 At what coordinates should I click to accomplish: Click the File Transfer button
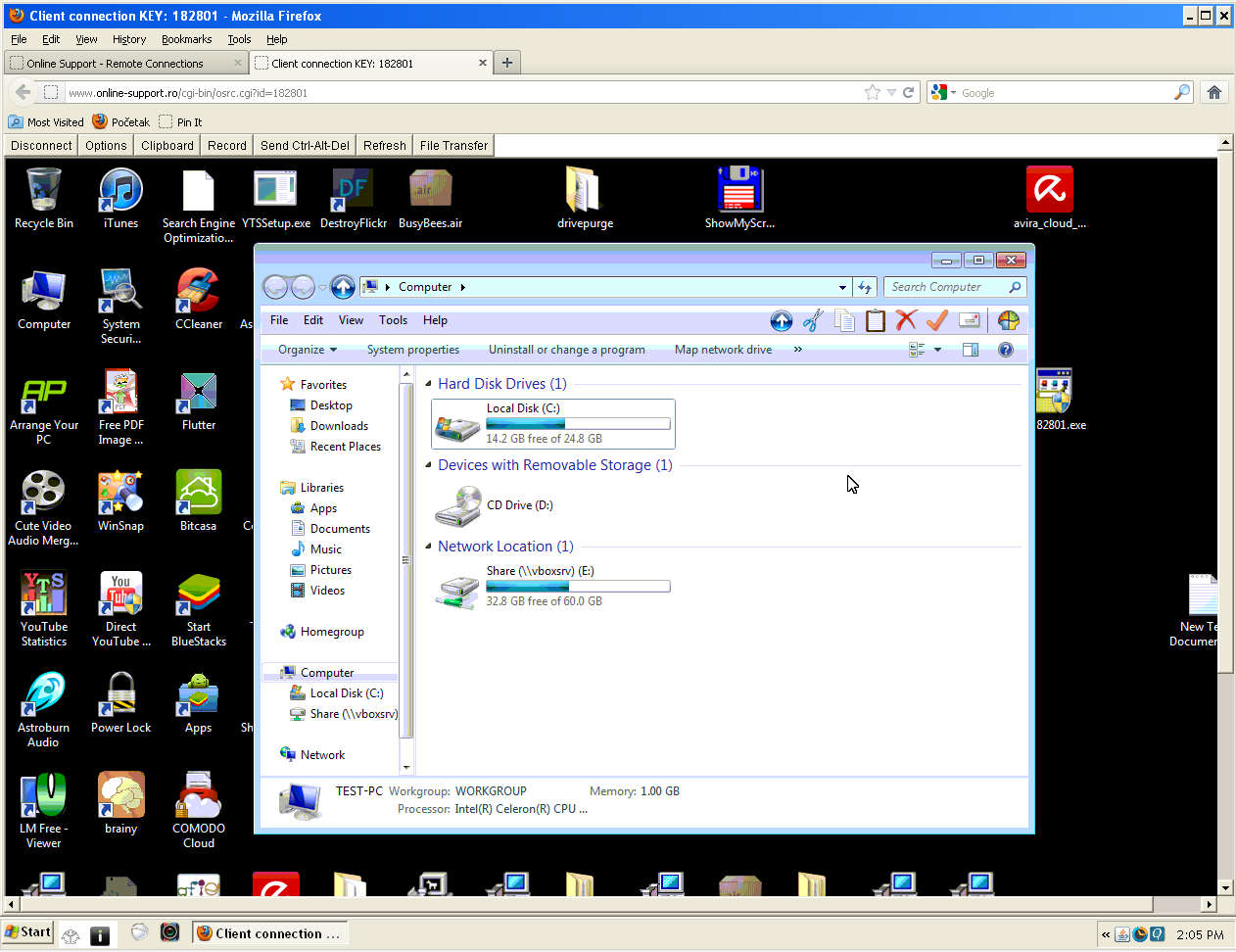pos(453,145)
